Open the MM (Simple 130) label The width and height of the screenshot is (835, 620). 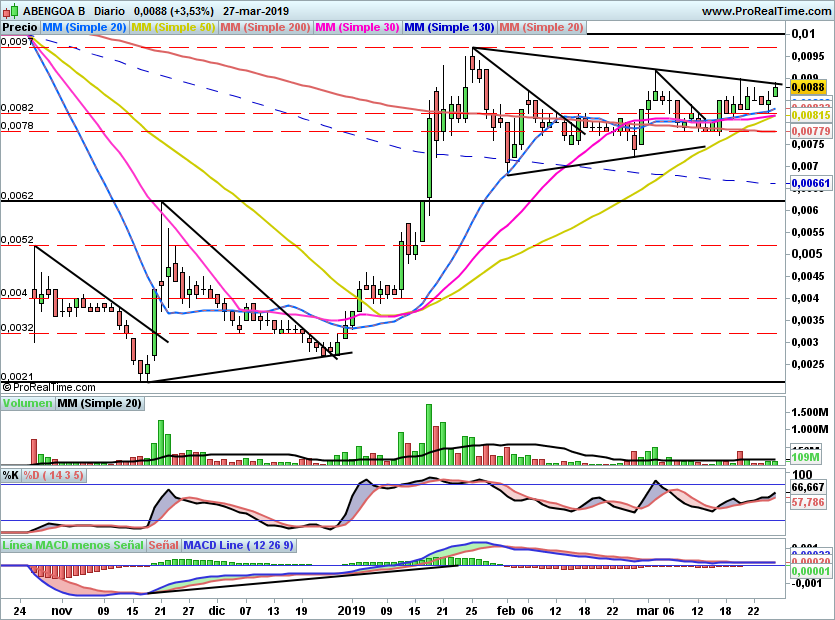tap(449, 27)
